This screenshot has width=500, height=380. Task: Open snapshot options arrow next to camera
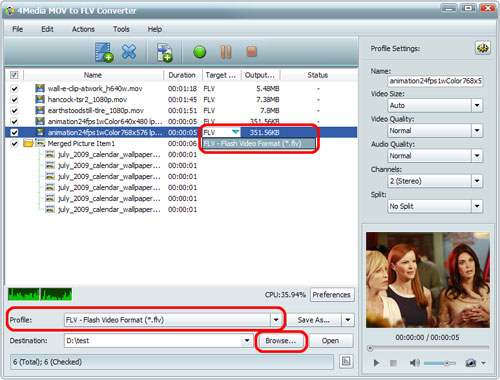pos(483,363)
